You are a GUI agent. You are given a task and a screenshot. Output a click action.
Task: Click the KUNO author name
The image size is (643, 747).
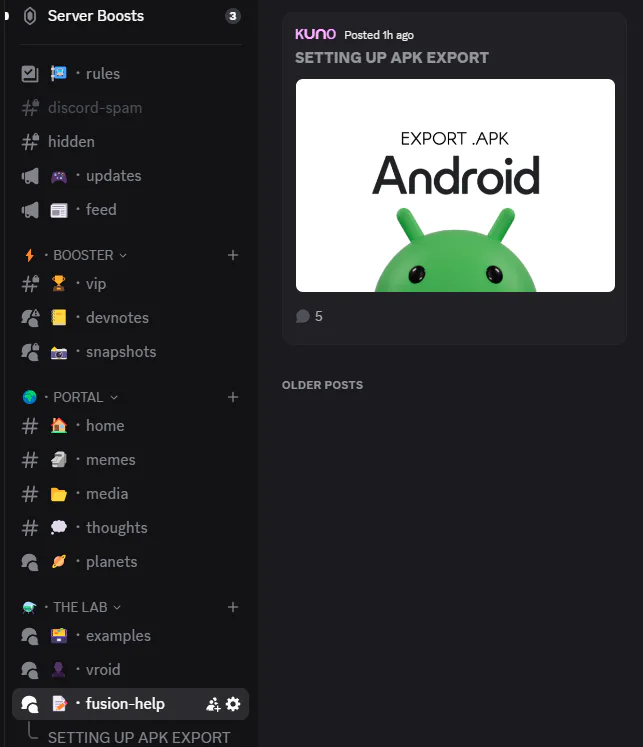(315, 34)
